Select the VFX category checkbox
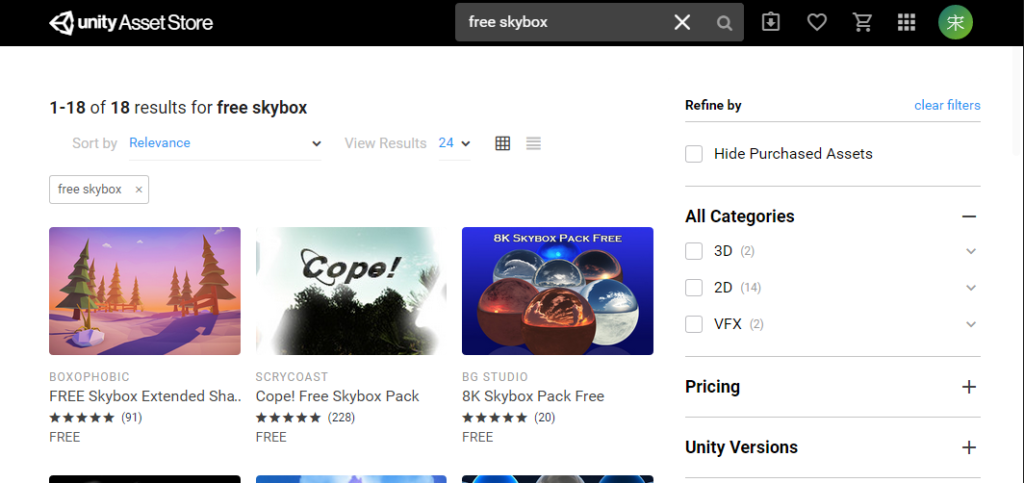Screen dimensions: 1024x483 pyautogui.click(x=694, y=324)
